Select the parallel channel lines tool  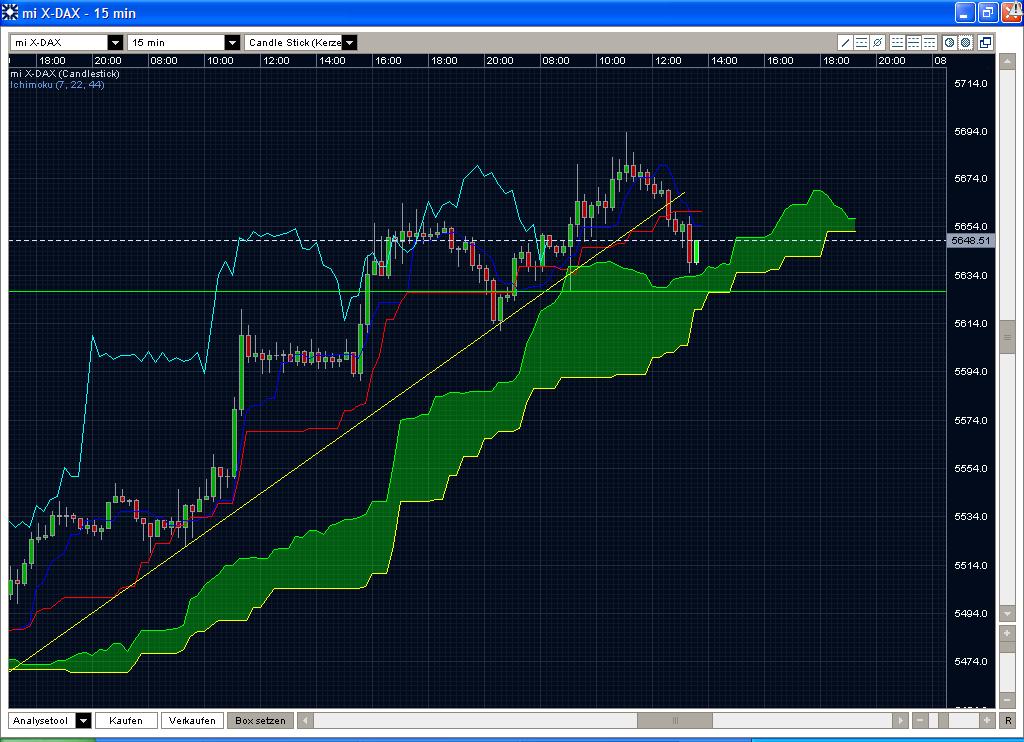pyautogui.click(x=861, y=42)
